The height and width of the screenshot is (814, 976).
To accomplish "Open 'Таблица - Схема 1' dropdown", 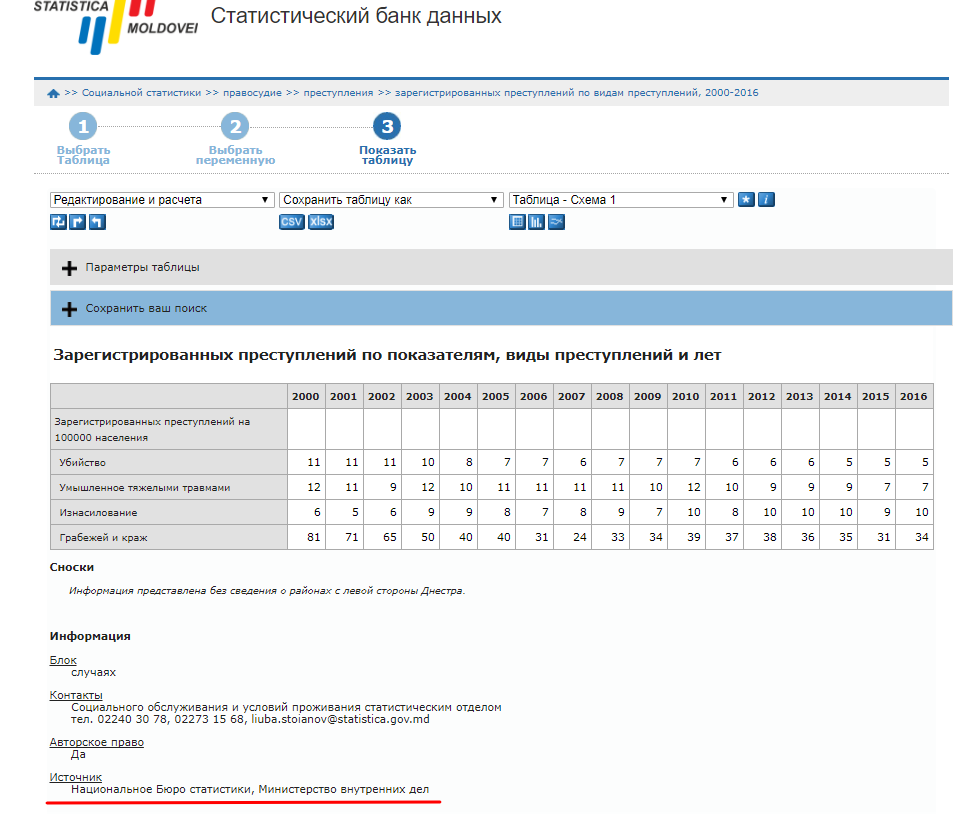I will pyautogui.click(x=621, y=200).
